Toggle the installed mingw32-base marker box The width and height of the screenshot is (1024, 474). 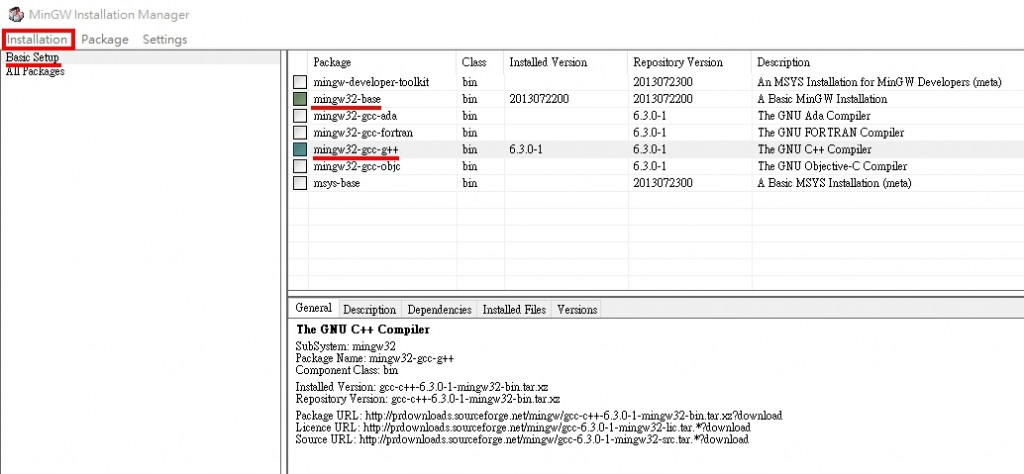tap(300, 99)
